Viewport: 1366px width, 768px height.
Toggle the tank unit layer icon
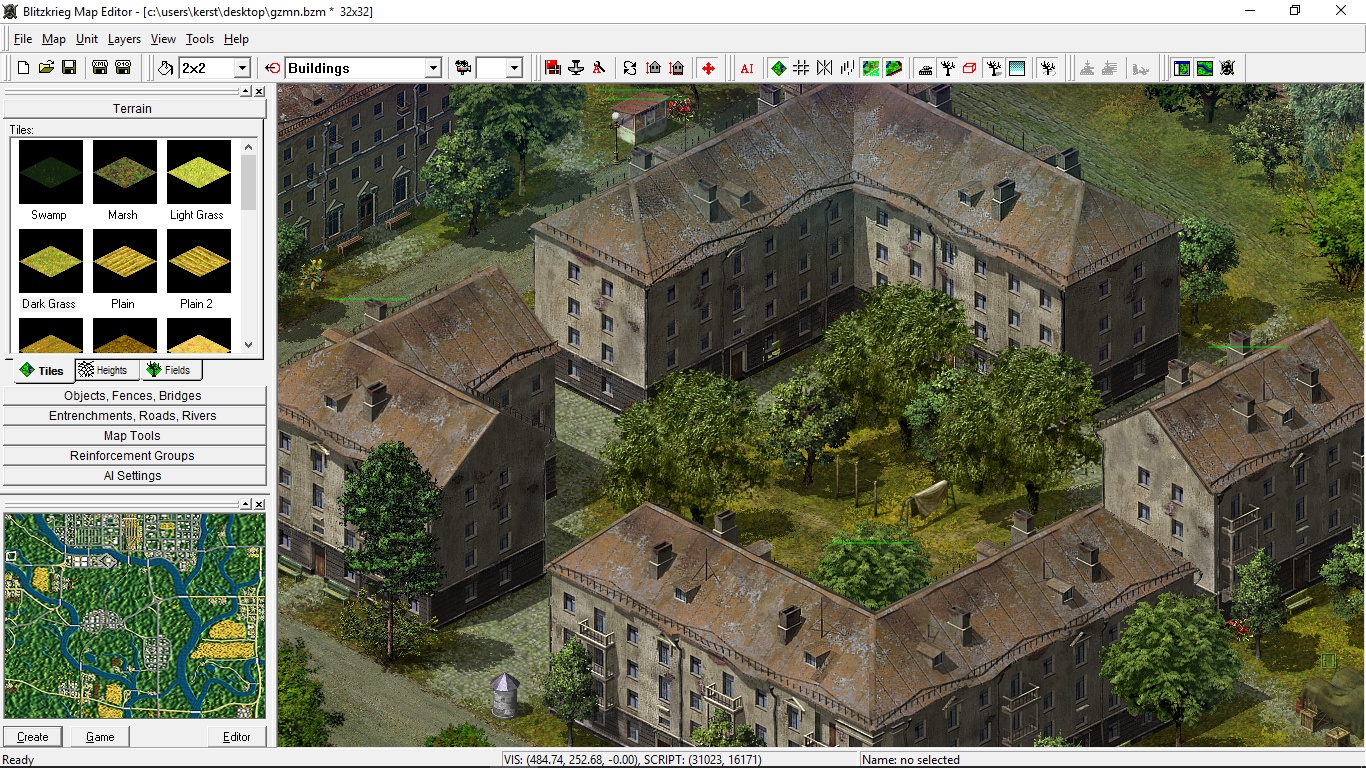pyautogui.click(x=925, y=68)
